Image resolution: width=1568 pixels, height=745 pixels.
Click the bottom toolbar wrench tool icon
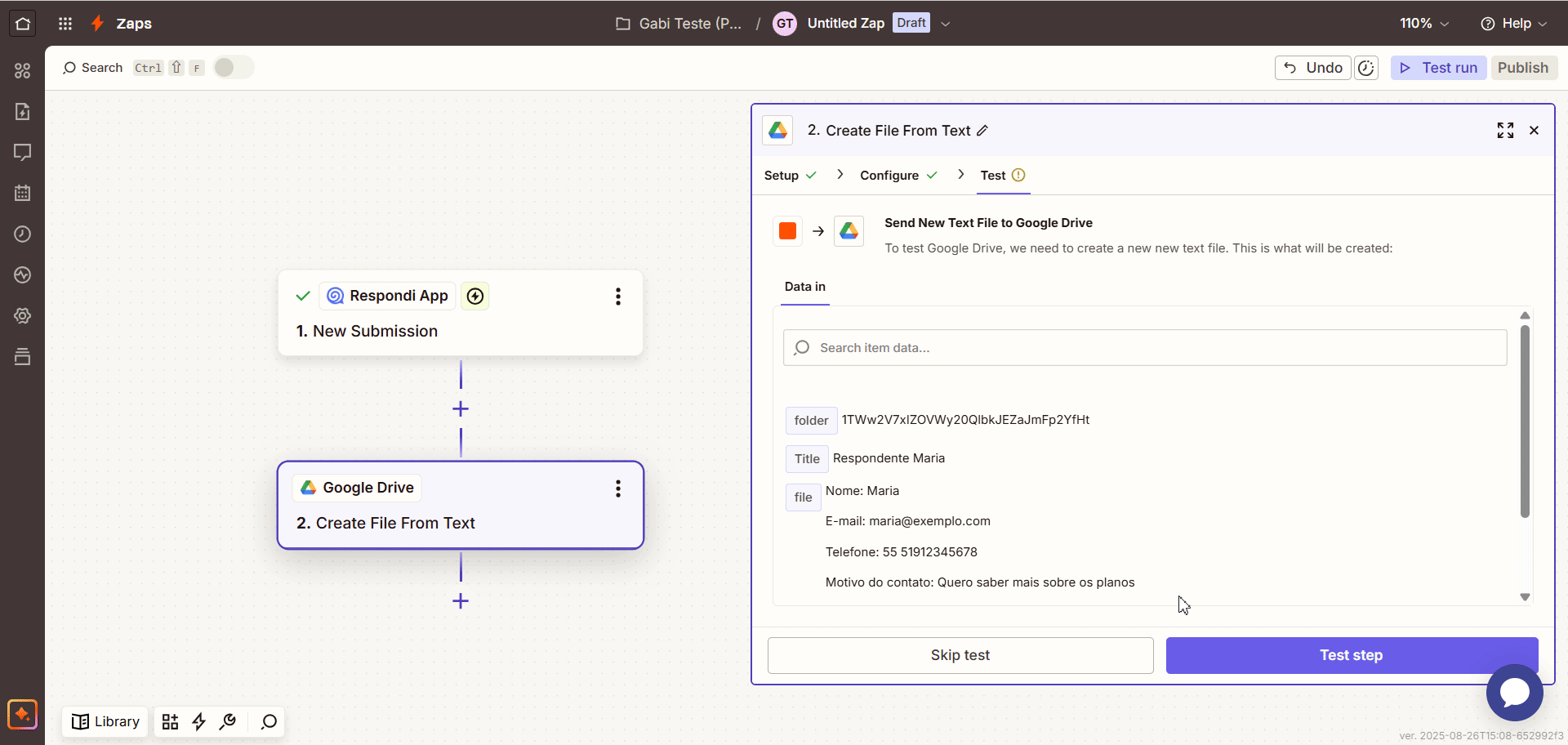[229, 722]
